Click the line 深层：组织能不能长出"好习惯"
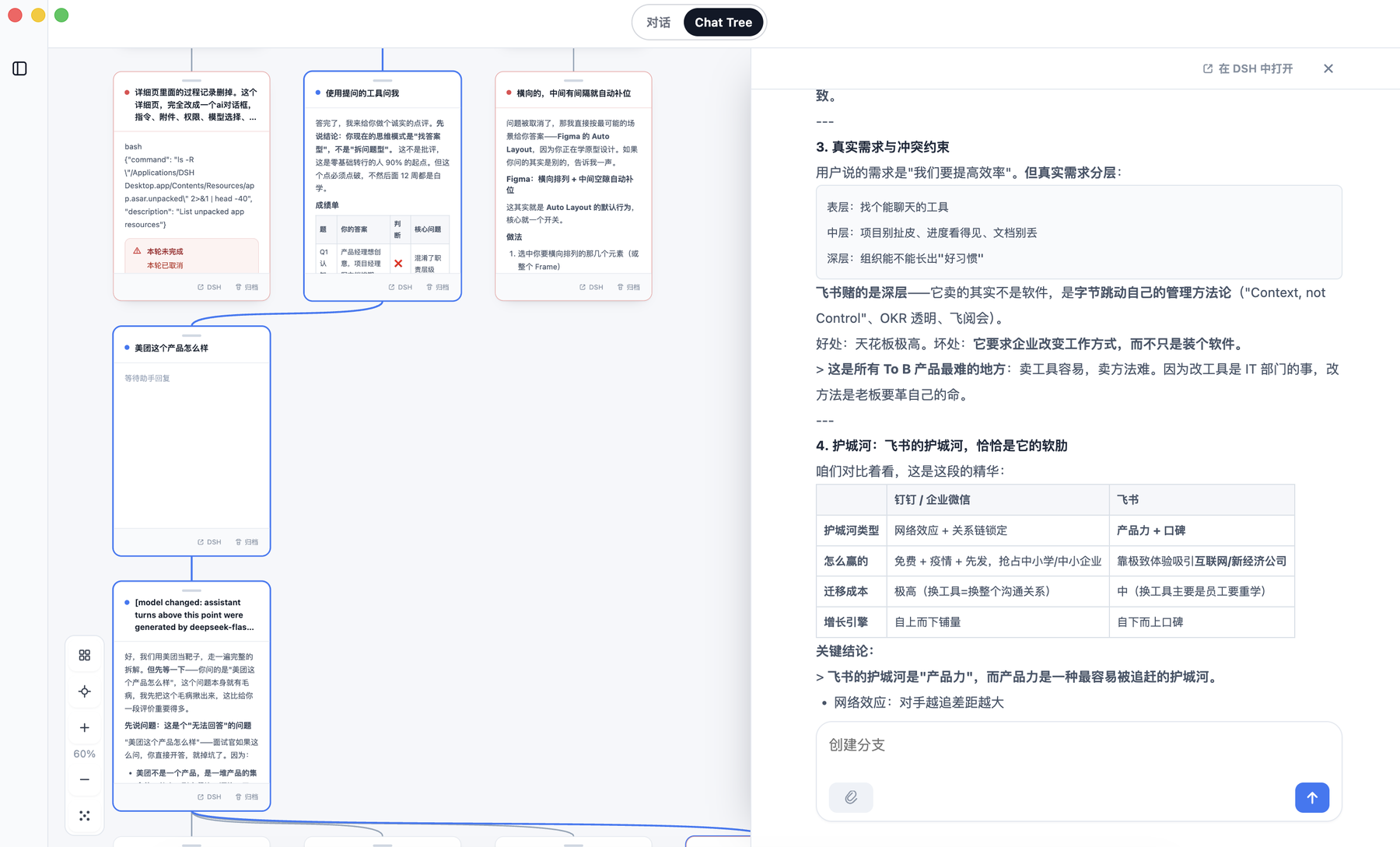1400x847 pixels. pos(905,258)
